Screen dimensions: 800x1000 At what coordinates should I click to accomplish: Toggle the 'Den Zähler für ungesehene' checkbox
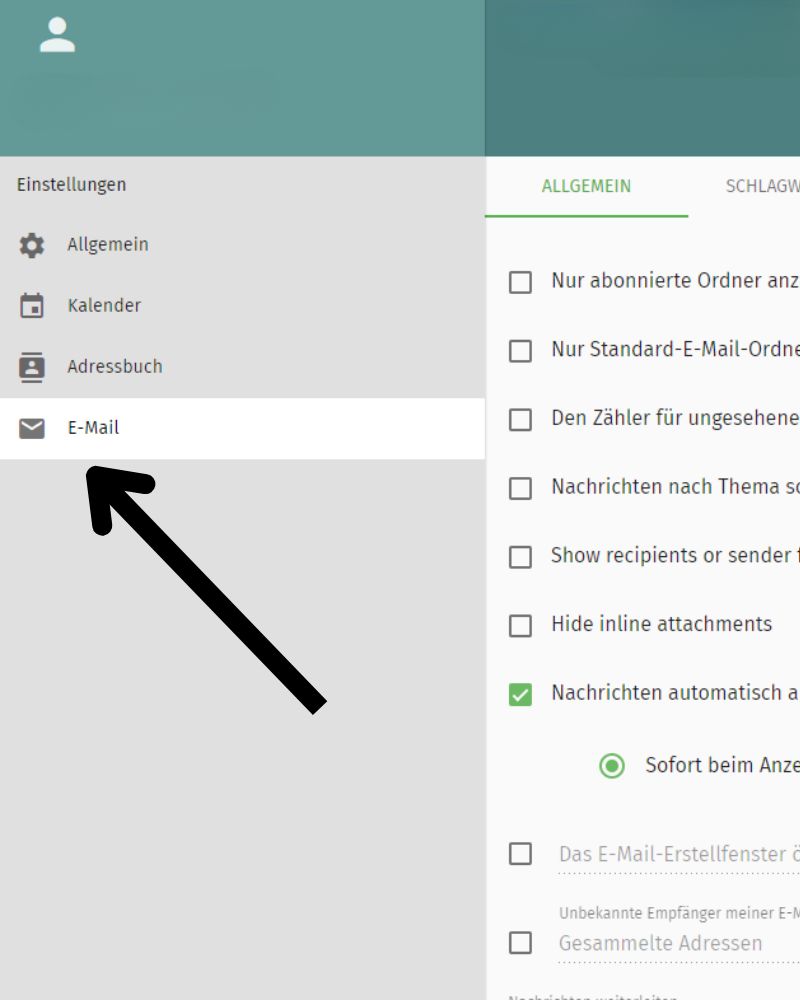coord(520,419)
